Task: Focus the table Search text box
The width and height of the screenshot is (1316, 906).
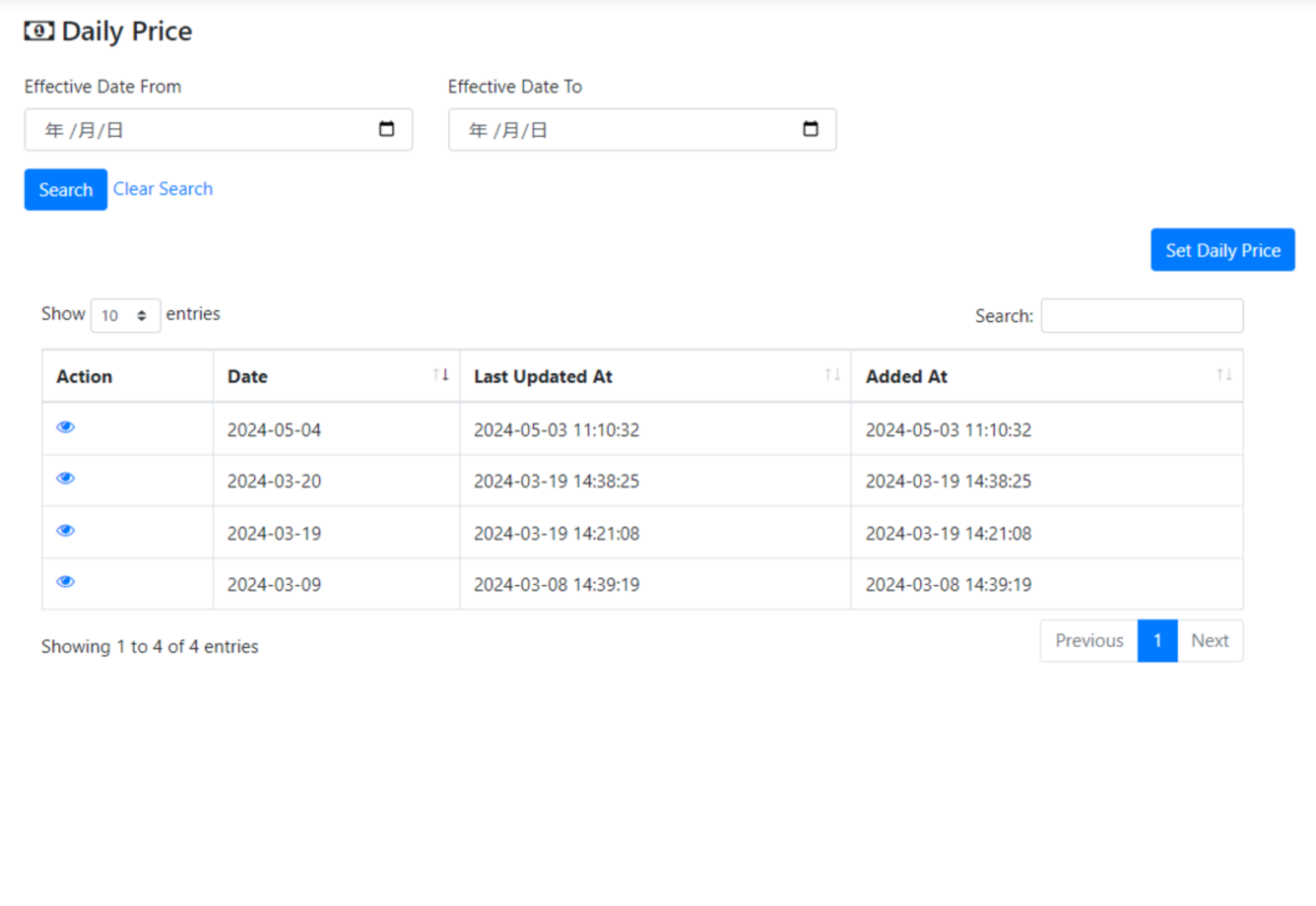Action: [x=1141, y=316]
